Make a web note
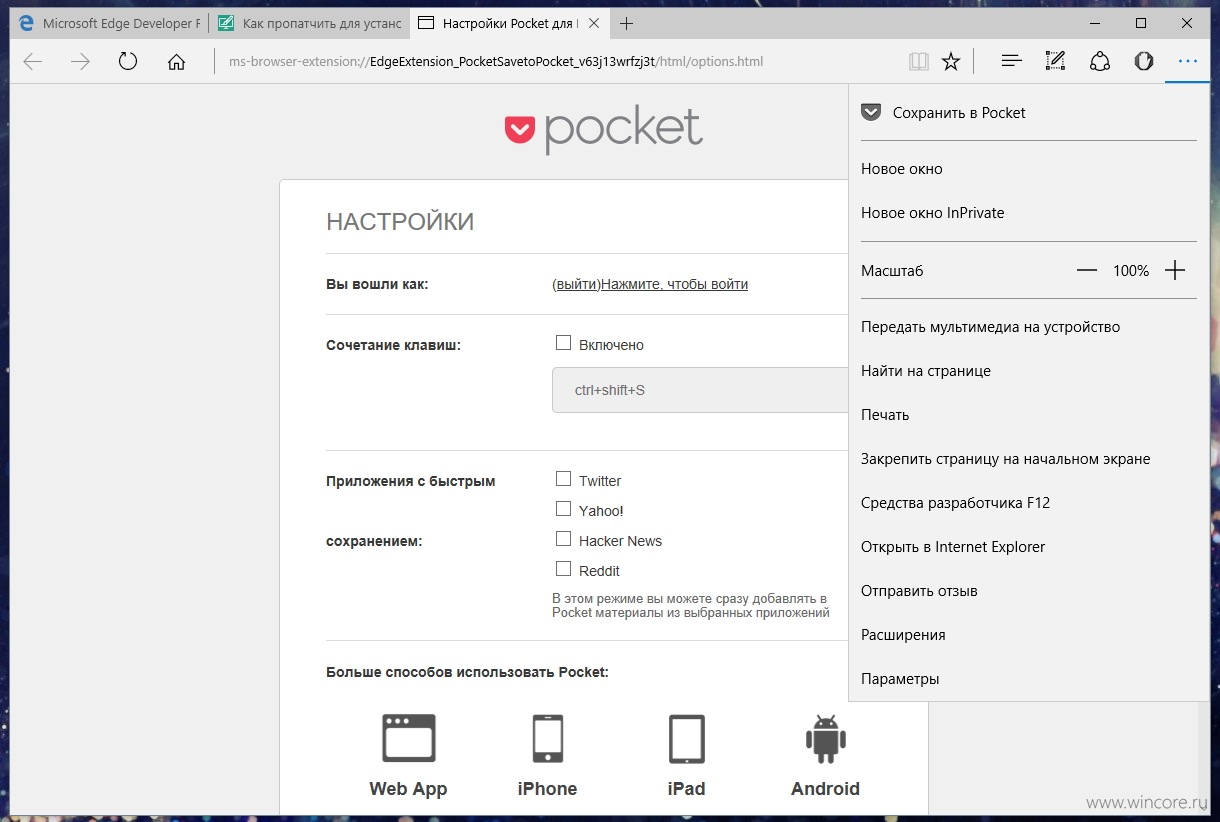 (1055, 62)
